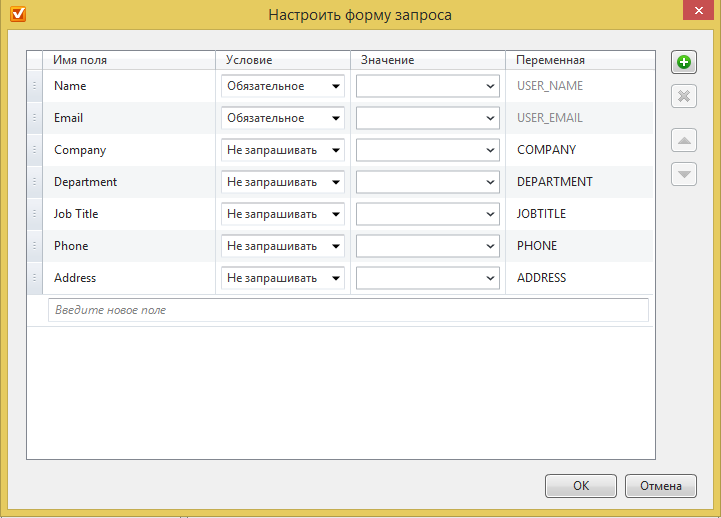
Task: Click the drag handle of the Job Title row
Action: point(34,214)
